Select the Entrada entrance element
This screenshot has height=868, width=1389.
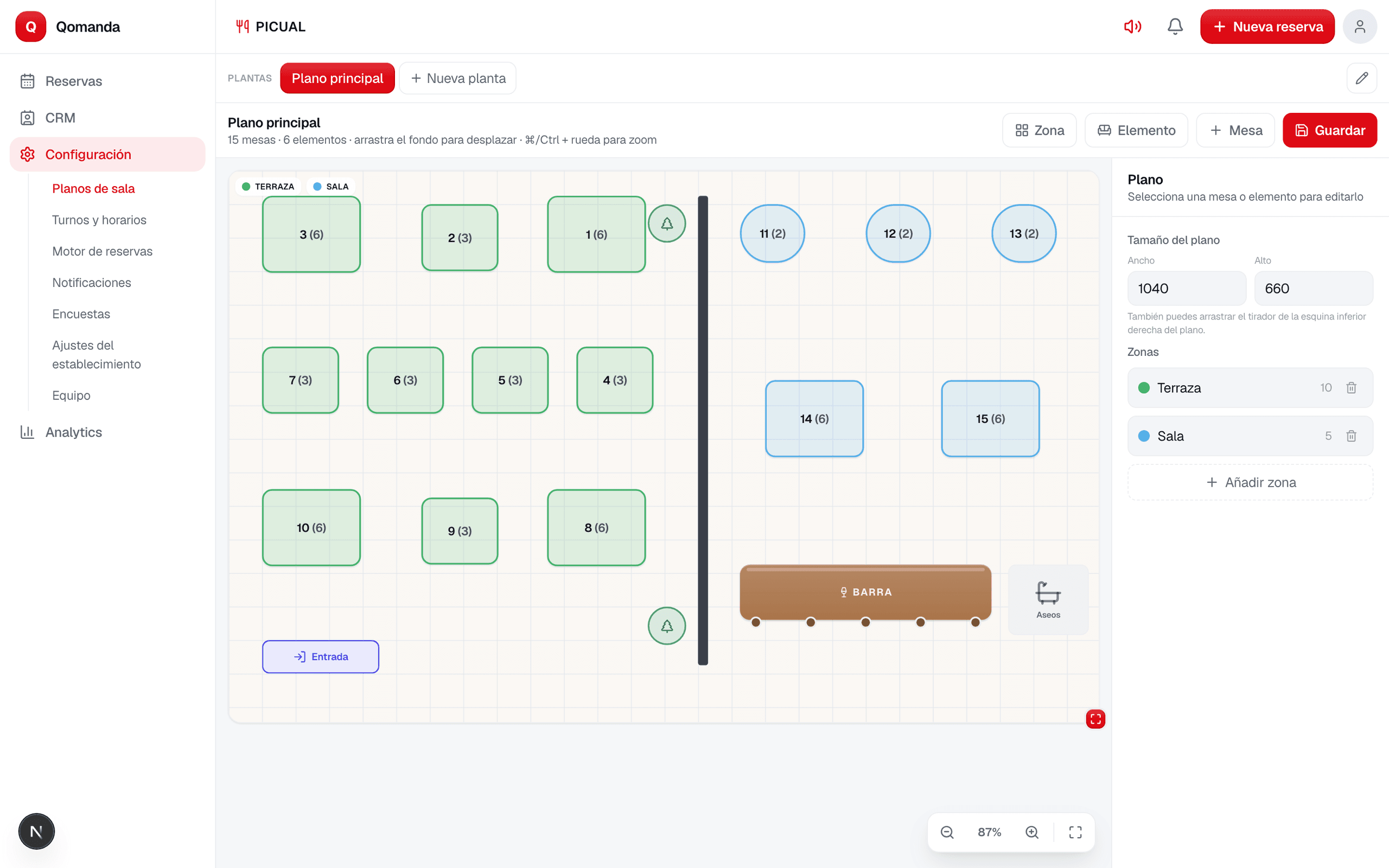(x=320, y=656)
